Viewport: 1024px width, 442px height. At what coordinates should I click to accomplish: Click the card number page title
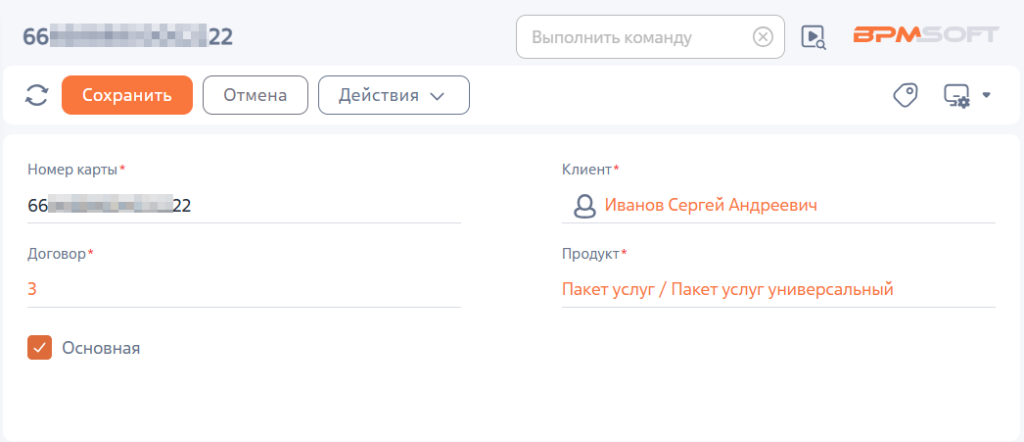(128, 37)
